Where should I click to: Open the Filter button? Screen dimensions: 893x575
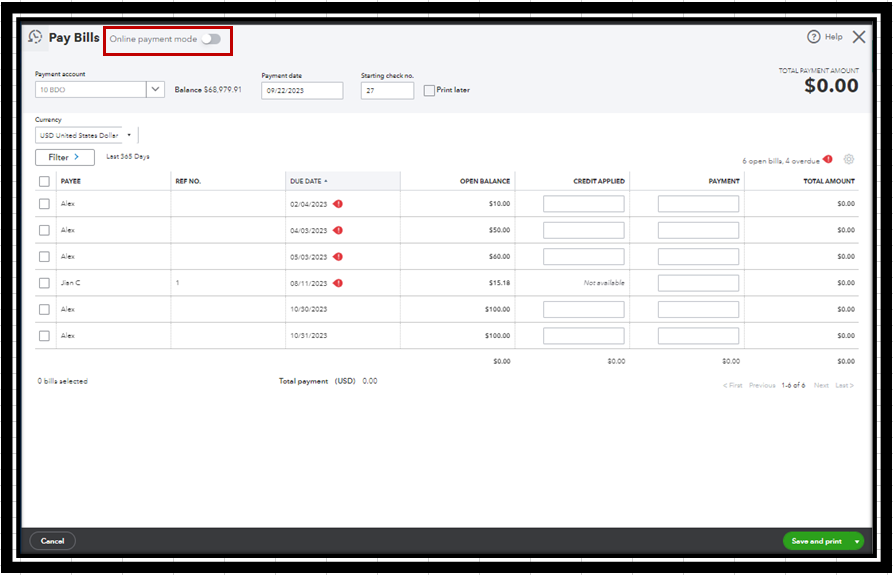[64, 157]
